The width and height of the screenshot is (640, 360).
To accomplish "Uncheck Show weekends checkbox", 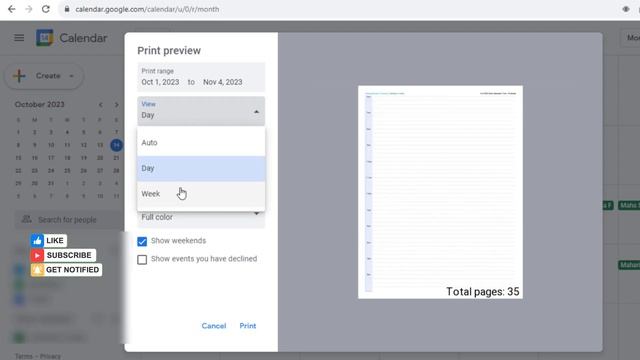I will pyautogui.click(x=142, y=241).
